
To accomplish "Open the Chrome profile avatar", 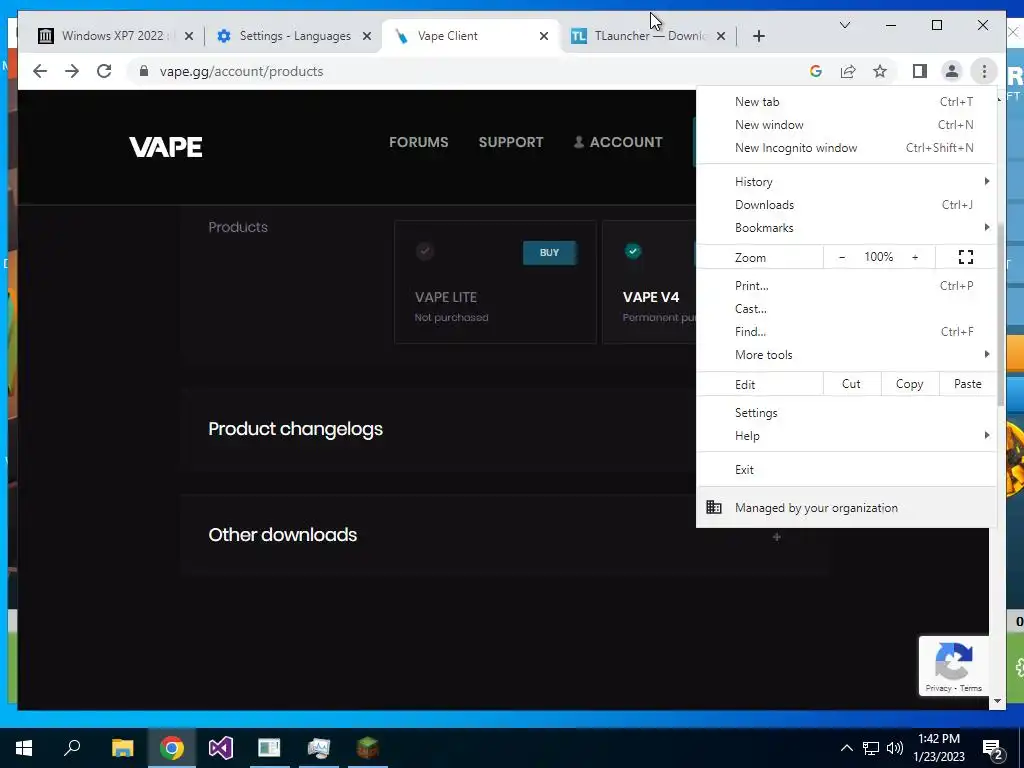I will tap(952, 71).
